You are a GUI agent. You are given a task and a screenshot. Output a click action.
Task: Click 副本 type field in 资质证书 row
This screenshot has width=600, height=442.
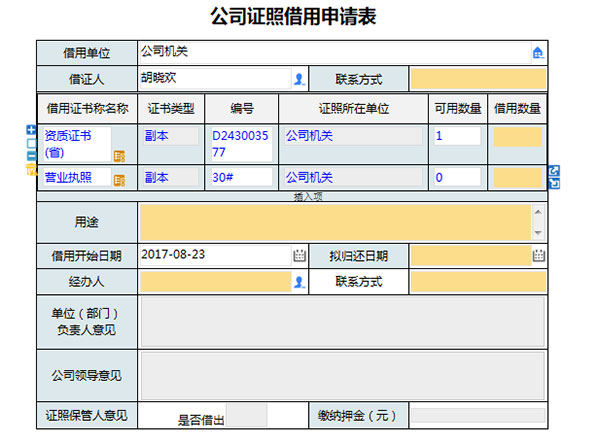pos(171,136)
